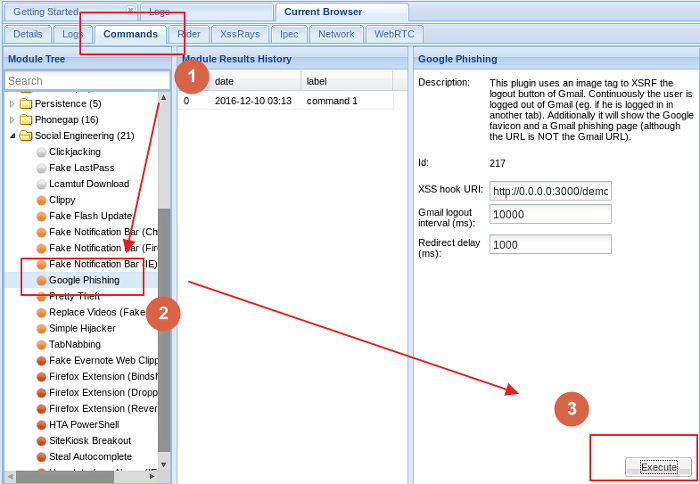This screenshot has height=484, width=700.
Task: Open the Details tab
Action: click(x=28, y=34)
